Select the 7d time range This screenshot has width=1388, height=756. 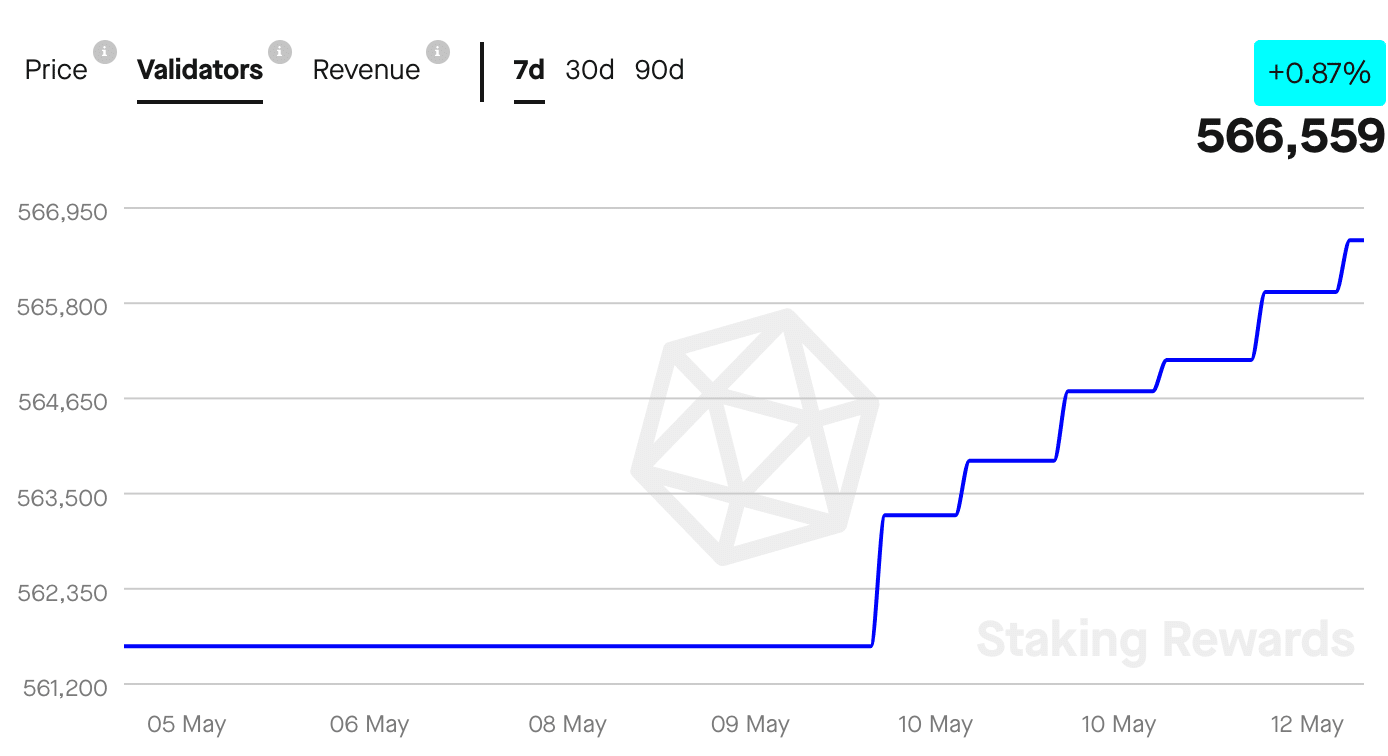(529, 70)
